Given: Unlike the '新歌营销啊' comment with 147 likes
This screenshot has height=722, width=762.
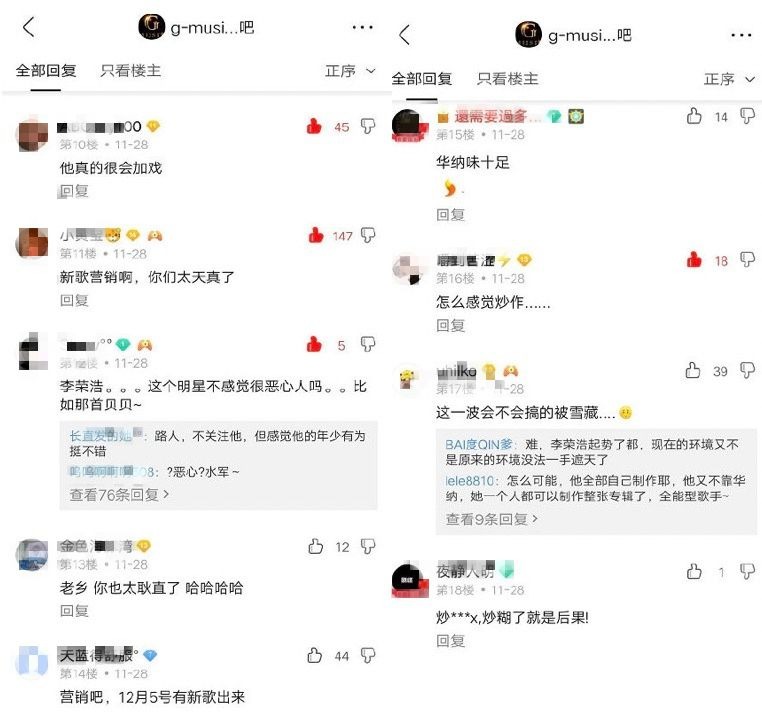Looking at the screenshot, I should pos(316,235).
